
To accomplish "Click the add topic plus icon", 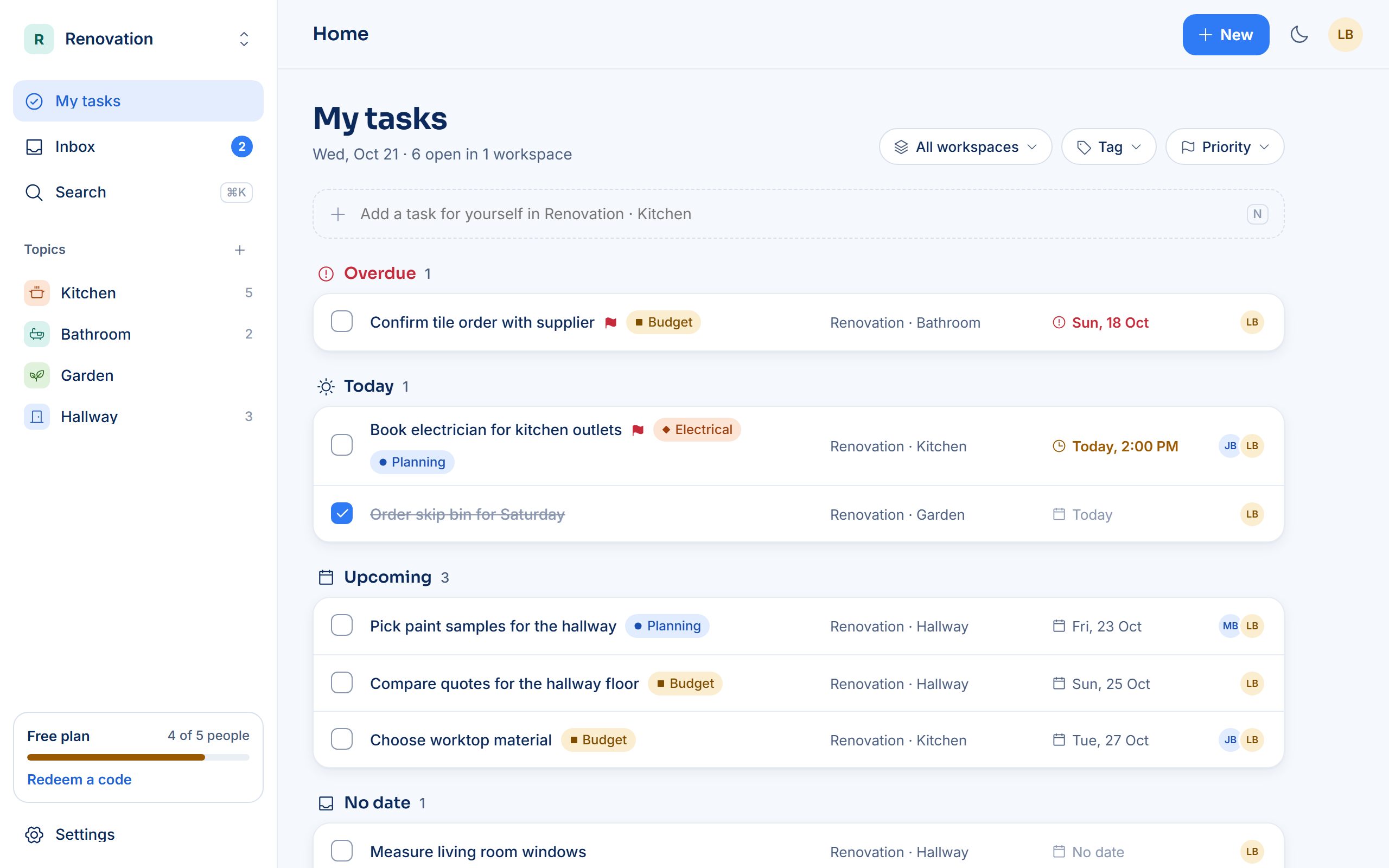I will pos(239,250).
